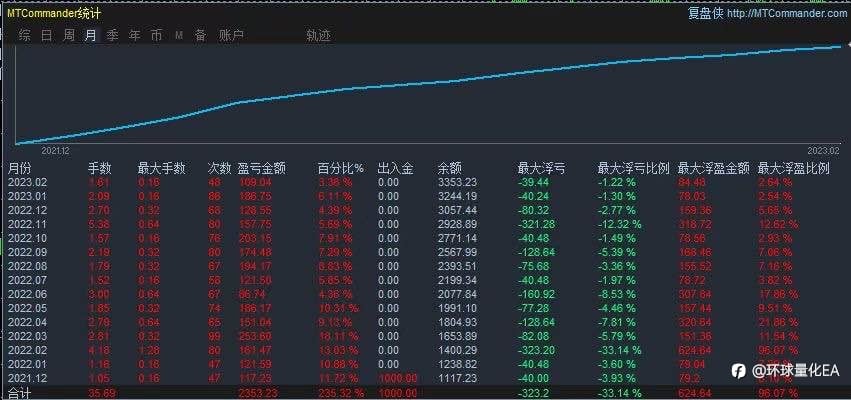
Task: Click the 最大浮亏比例 column header
Action: (x=633, y=168)
